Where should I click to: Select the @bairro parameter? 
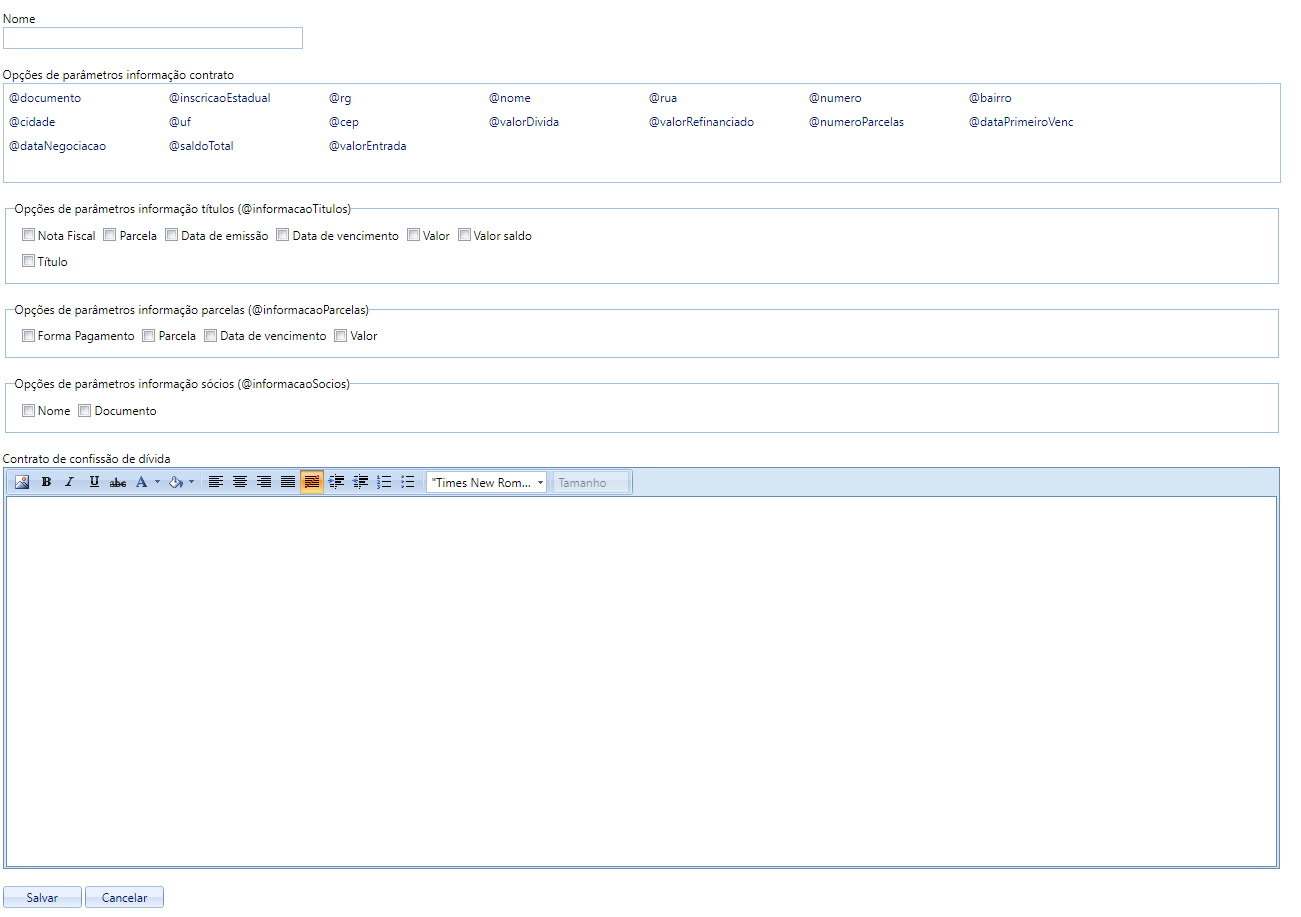click(990, 98)
